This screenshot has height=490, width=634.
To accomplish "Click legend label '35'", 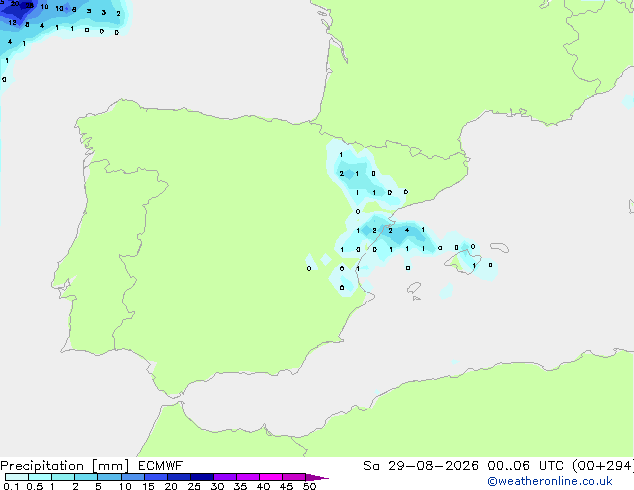I will [240, 486].
